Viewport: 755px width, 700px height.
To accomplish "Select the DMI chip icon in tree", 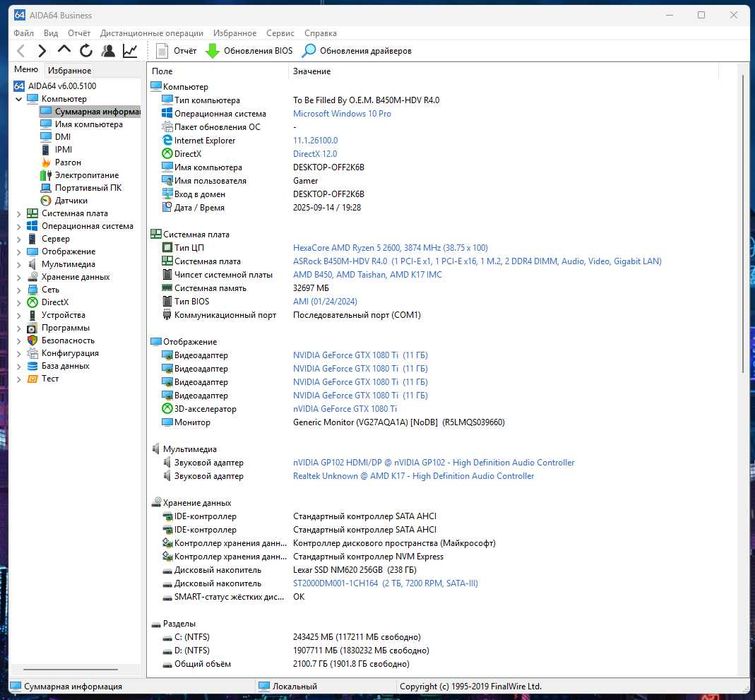I will pos(46,137).
